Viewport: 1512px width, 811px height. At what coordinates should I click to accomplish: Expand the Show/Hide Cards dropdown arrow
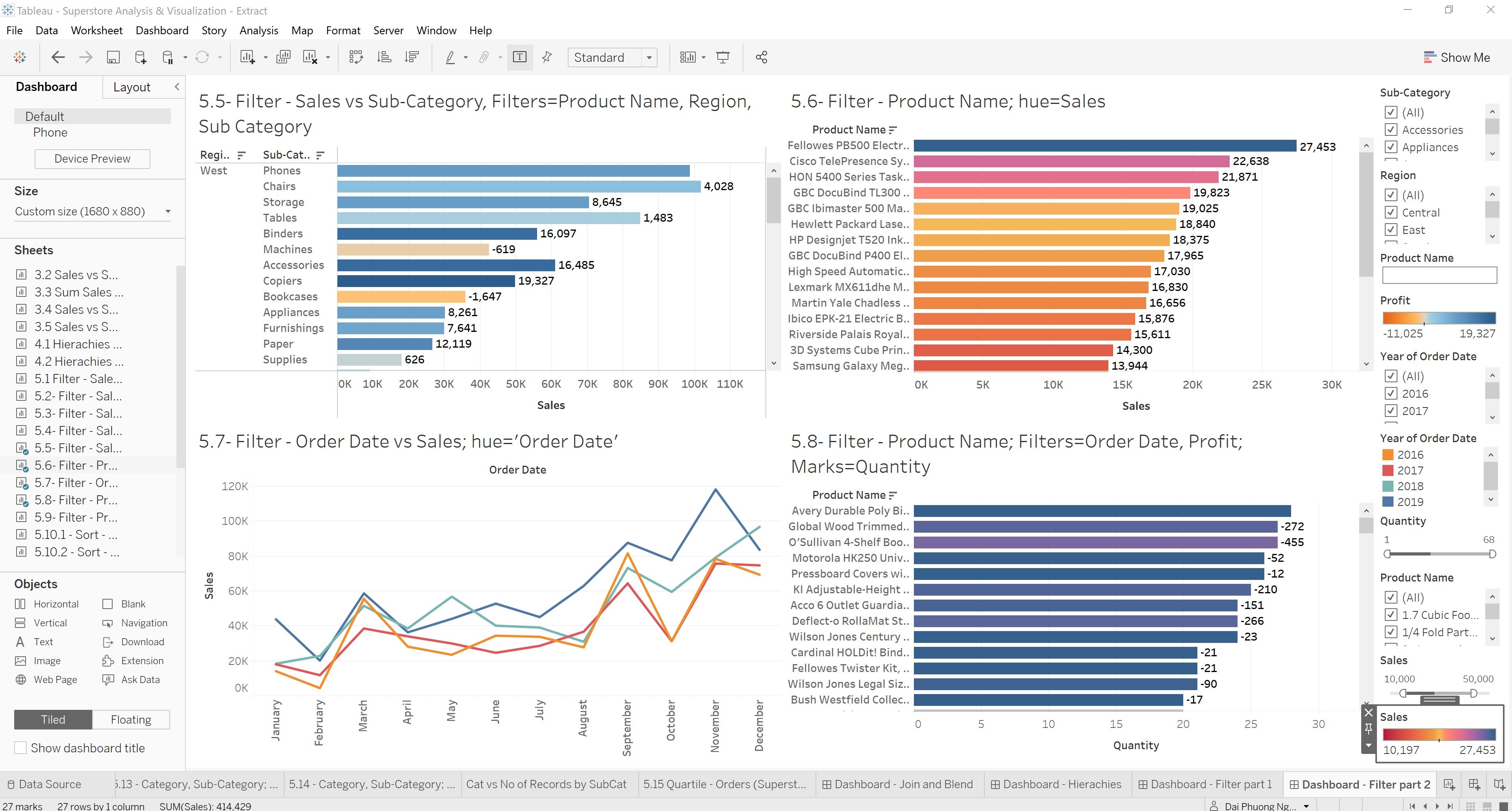click(703, 57)
